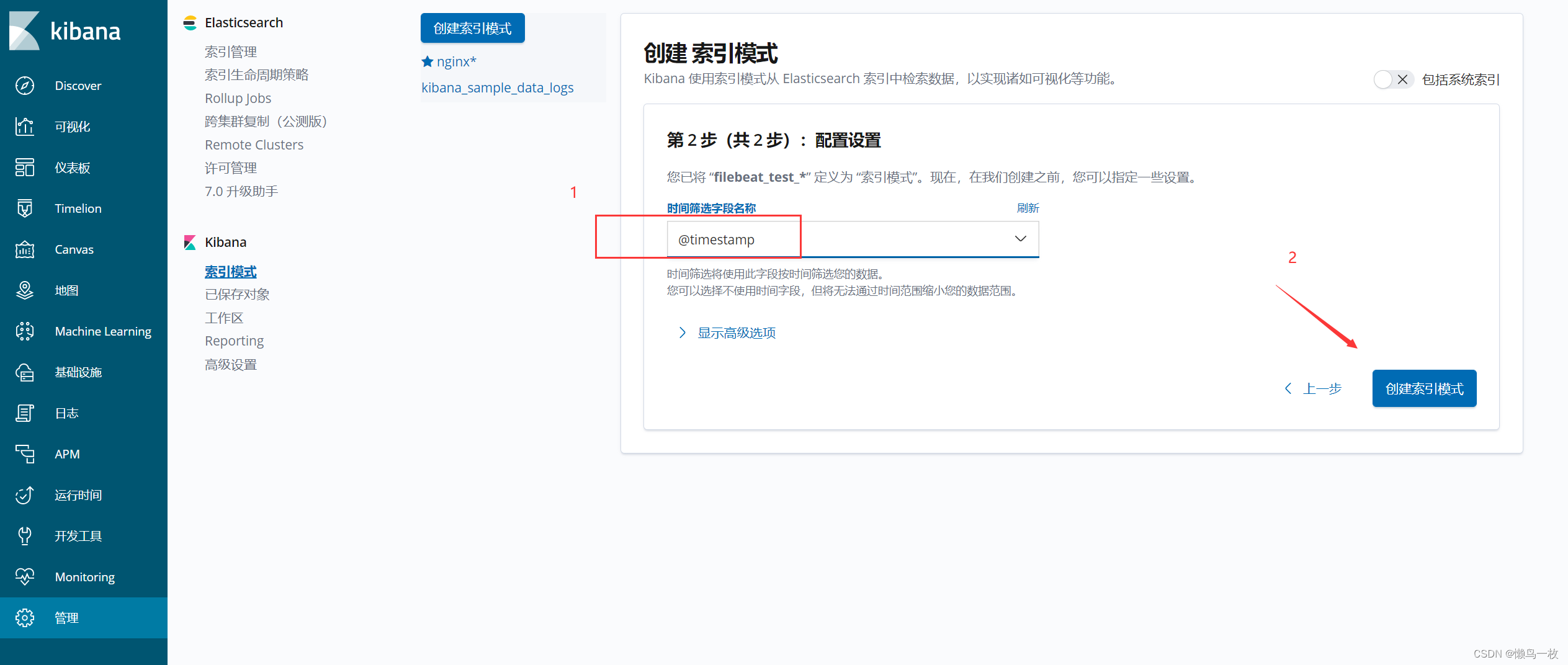Click the 运行时间 sidebar label
This screenshot has width=1568, height=665.
[78, 495]
